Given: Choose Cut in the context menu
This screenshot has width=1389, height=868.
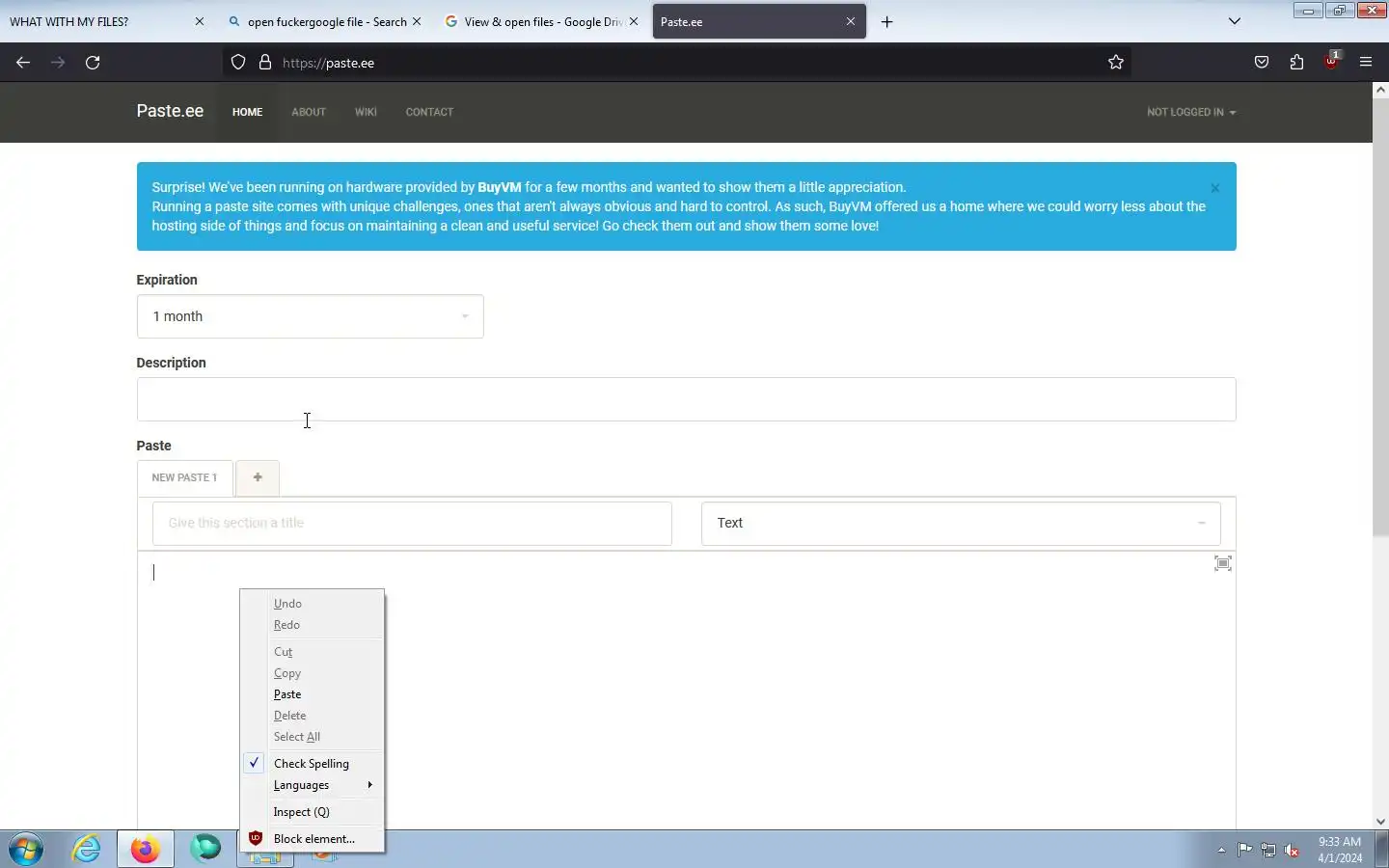Looking at the screenshot, I should click(x=313, y=652).
